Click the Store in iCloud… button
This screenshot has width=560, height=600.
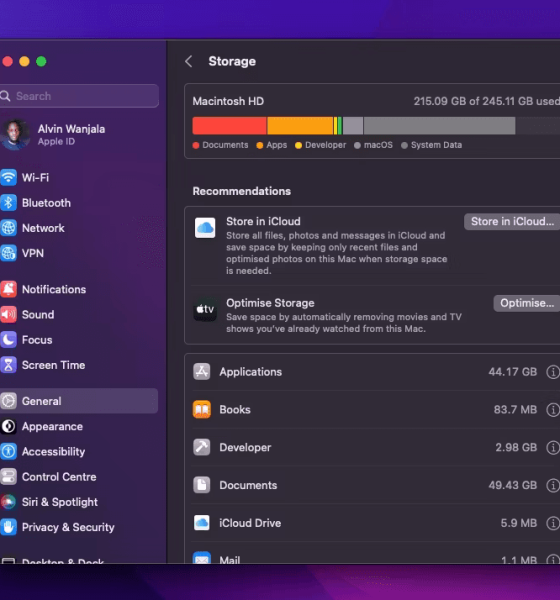[512, 222]
